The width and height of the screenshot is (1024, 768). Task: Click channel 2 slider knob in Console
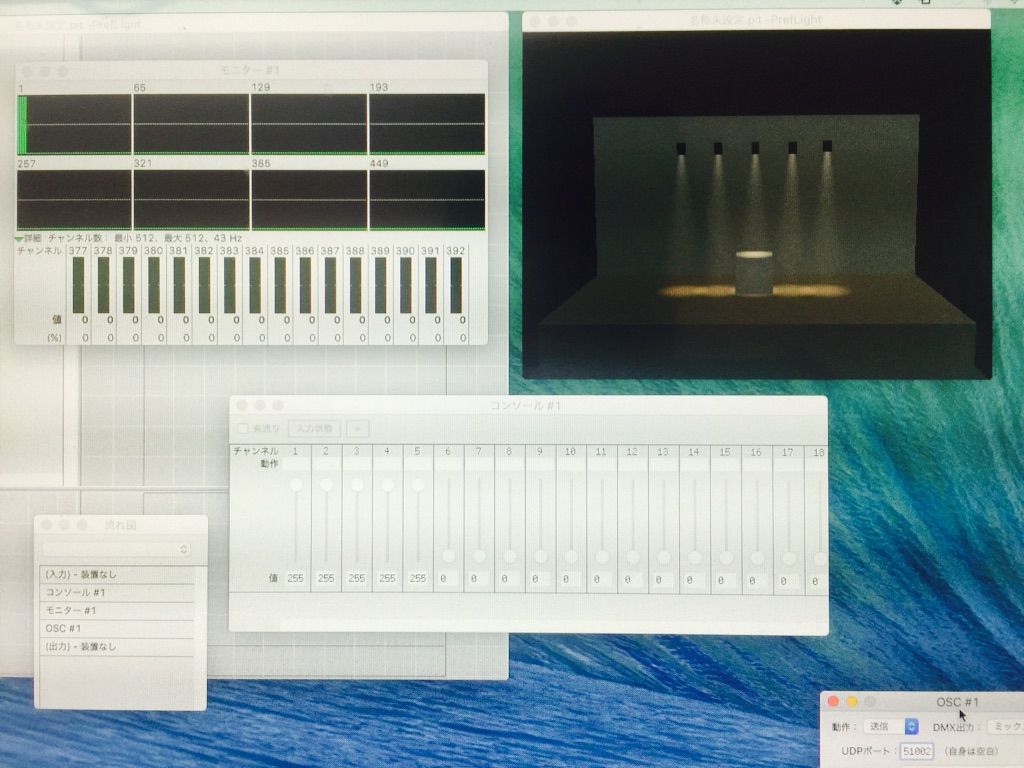click(327, 485)
